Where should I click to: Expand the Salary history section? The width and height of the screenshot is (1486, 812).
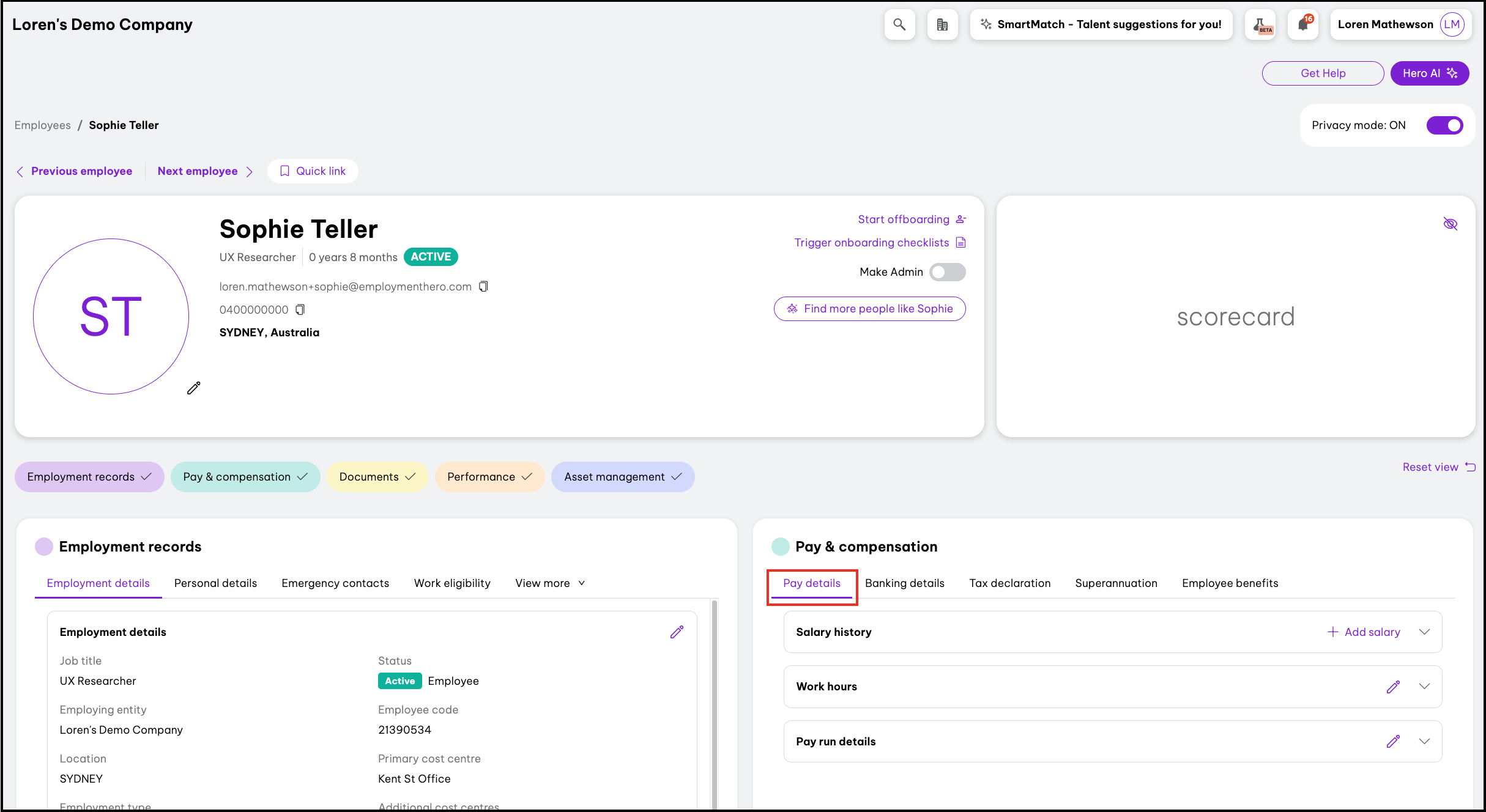tap(1424, 632)
